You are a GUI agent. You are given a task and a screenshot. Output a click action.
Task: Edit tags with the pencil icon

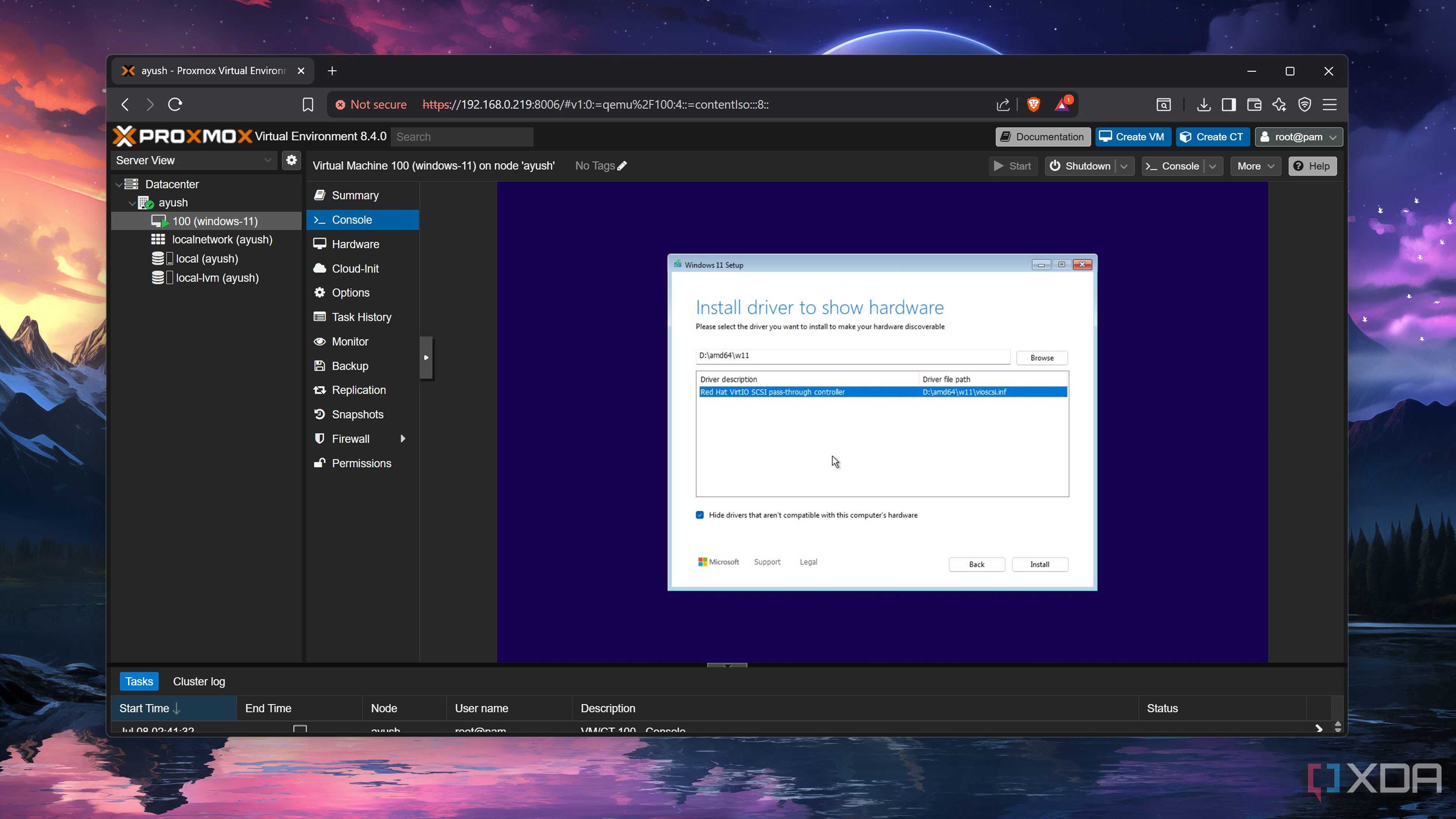click(x=622, y=166)
